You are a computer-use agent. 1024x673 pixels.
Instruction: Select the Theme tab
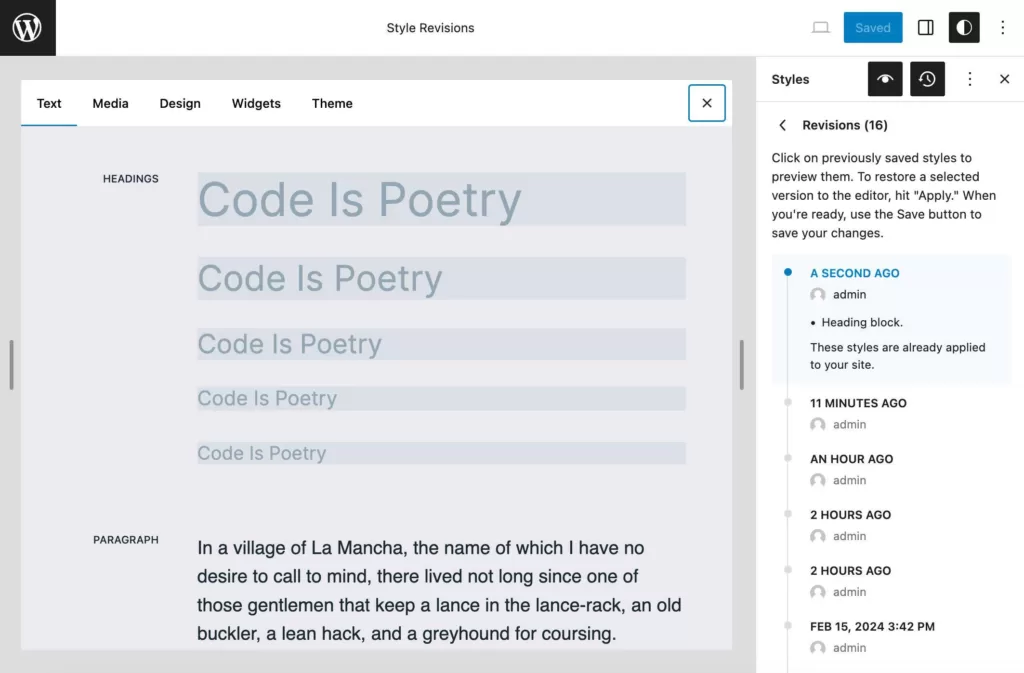pyautogui.click(x=332, y=103)
